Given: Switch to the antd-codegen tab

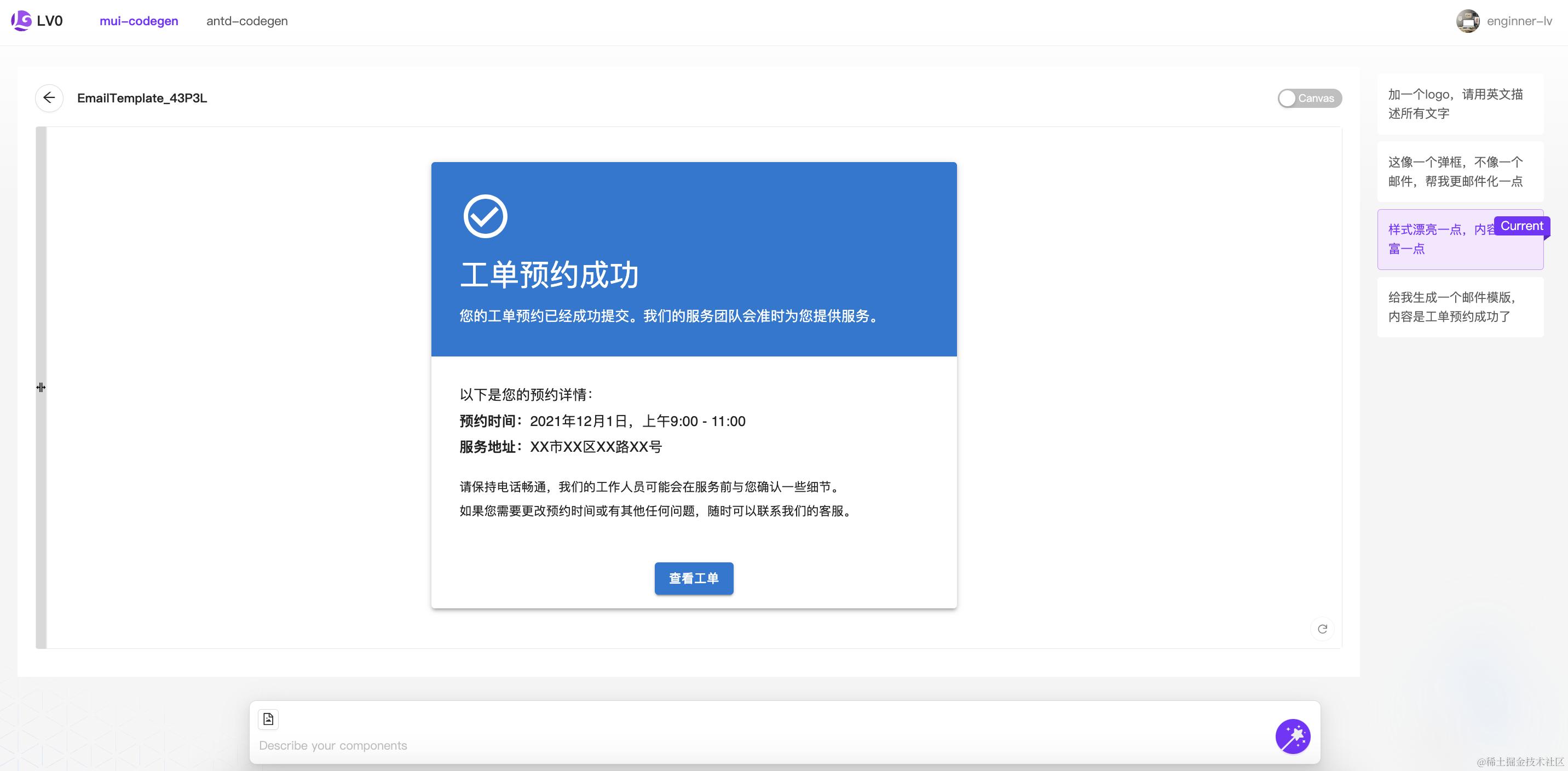Looking at the screenshot, I should [247, 21].
